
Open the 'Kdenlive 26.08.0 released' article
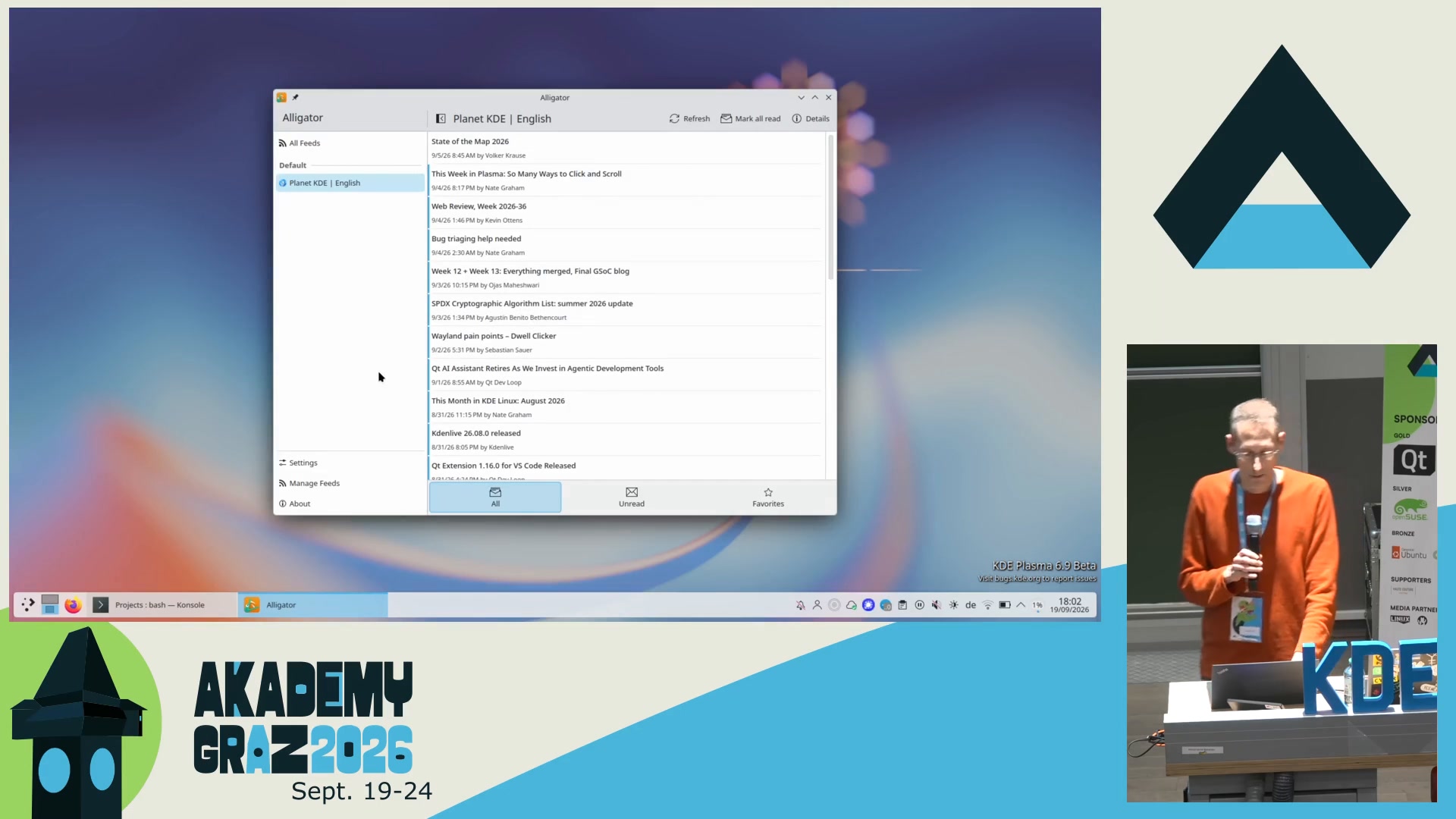[626, 440]
